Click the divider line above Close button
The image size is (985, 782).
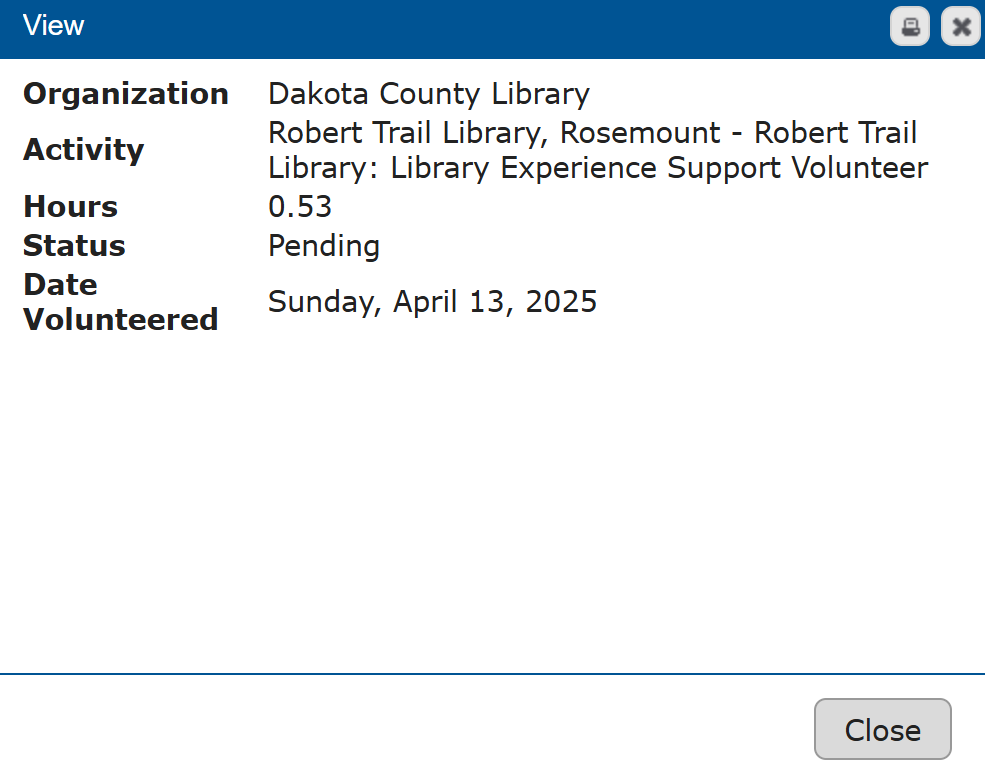[x=492, y=674]
